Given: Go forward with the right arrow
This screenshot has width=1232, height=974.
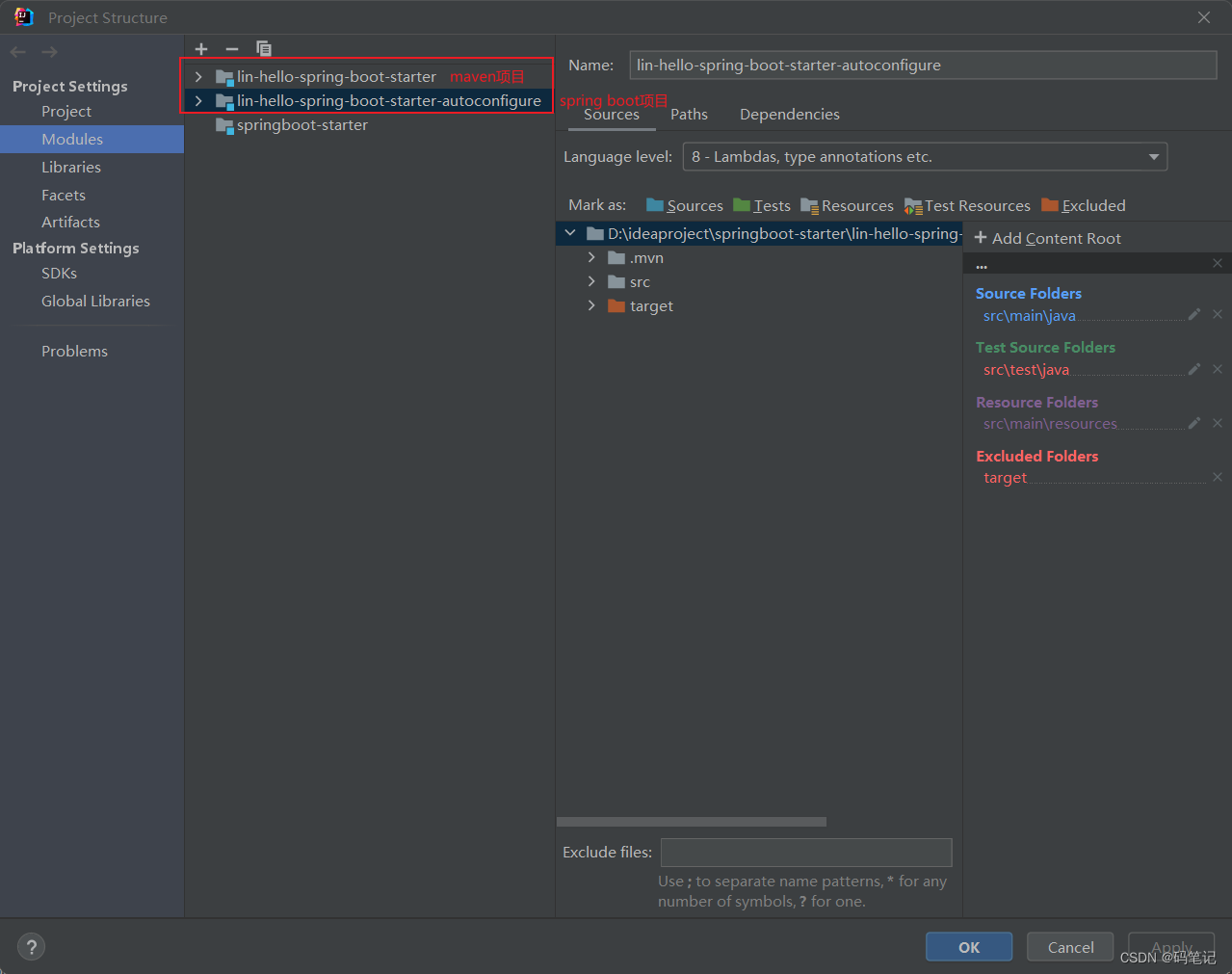Looking at the screenshot, I should [49, 52].
